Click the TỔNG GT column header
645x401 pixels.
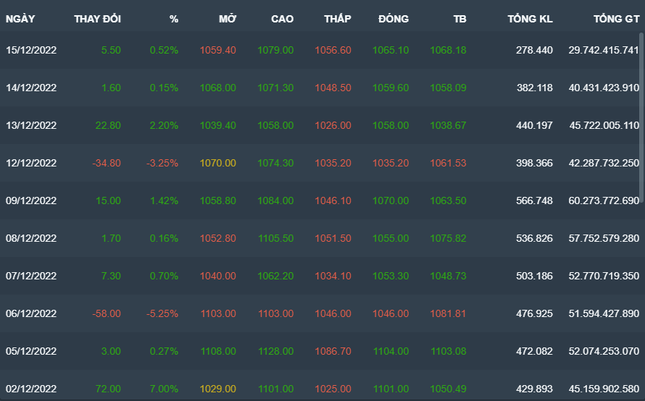pos(614,19)
